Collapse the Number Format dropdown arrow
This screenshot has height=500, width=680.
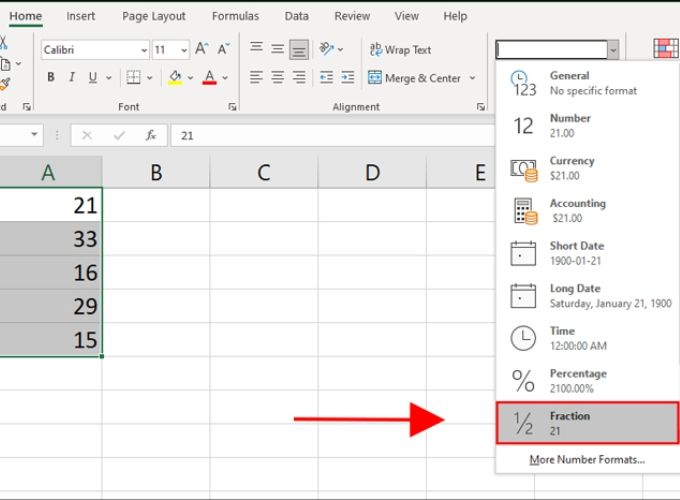coord(613,50)
